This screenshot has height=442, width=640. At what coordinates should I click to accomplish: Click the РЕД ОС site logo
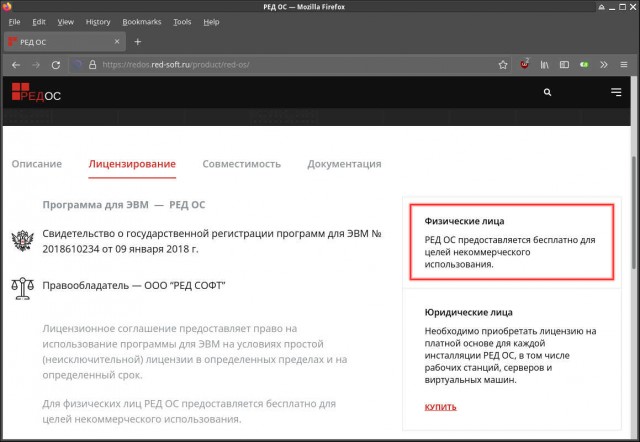36,92
